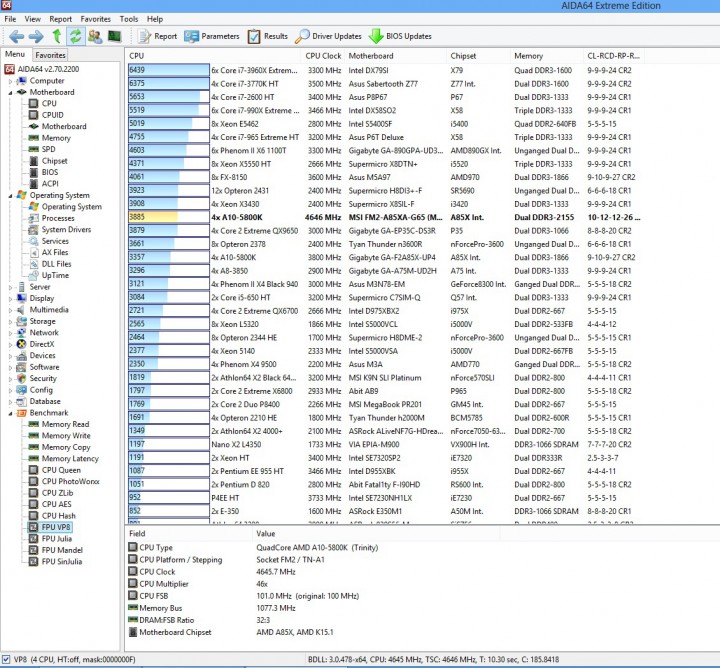Expand the Multimedia tree node
Image resolution: width=720 pixels, height=668 pixels.
click(10, 310)
